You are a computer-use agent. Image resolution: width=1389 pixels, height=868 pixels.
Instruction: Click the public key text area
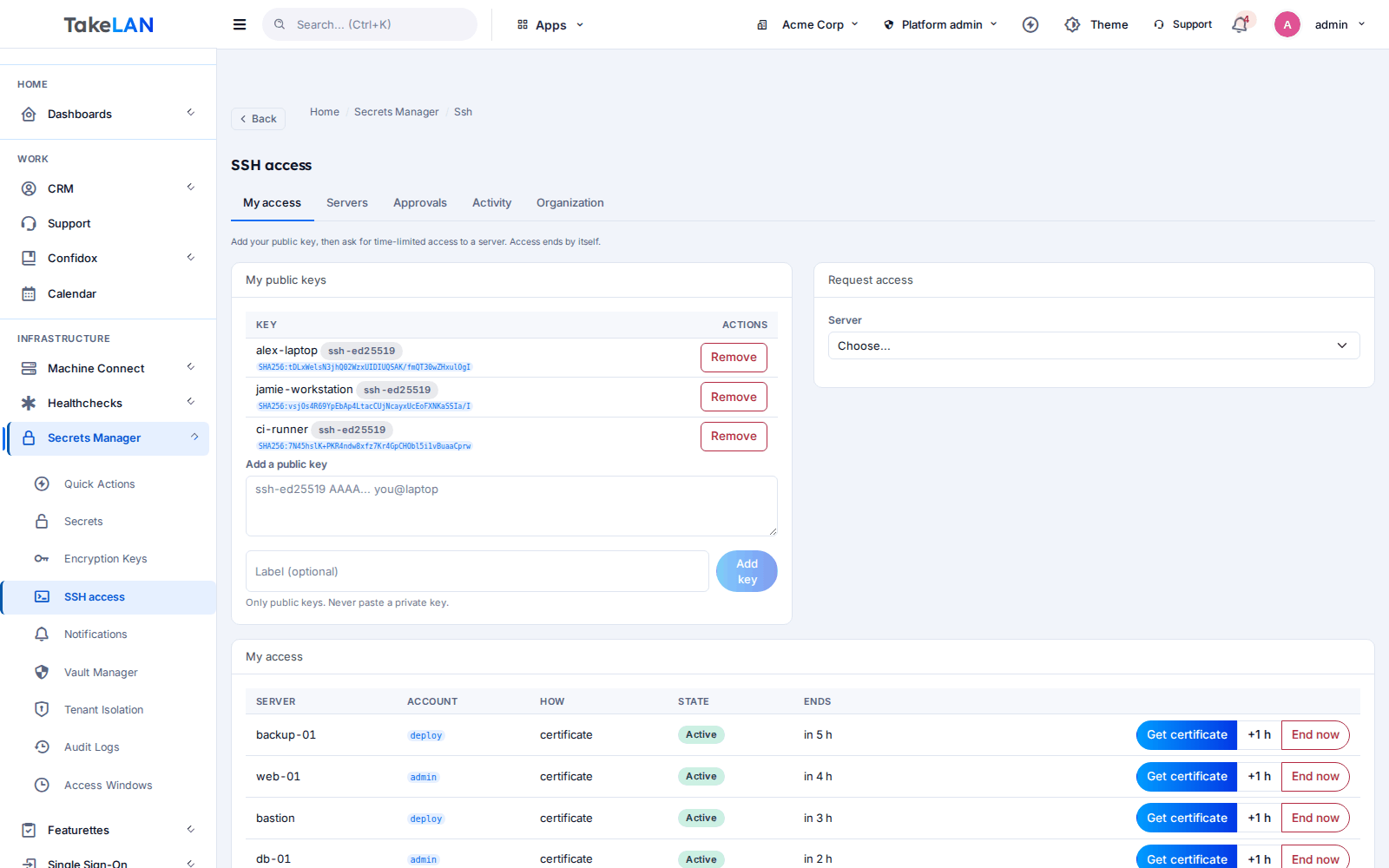(x=511, y=506)
